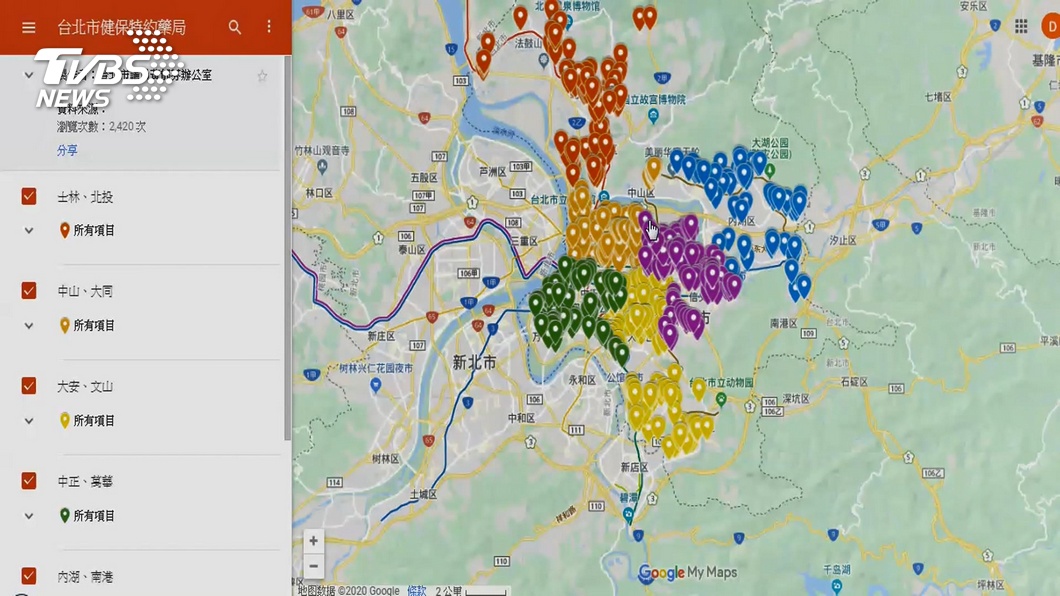The height and width of the screenshot is (596, 1060).
Task: Click the 樹林興仁花園夜市 marker
Action: tap(376, 385)
